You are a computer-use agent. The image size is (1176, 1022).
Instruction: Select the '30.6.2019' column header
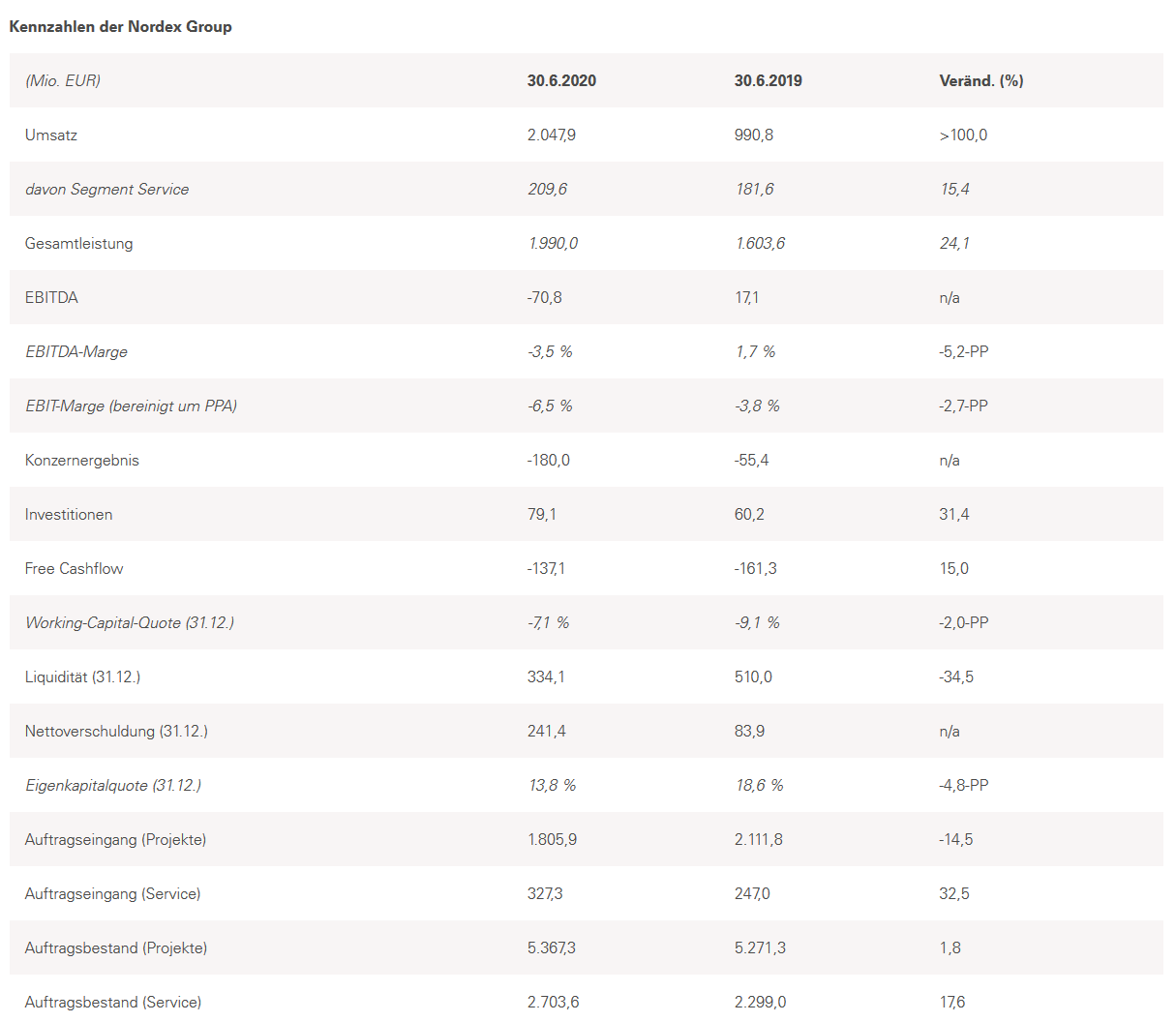(x=768, y=81)
